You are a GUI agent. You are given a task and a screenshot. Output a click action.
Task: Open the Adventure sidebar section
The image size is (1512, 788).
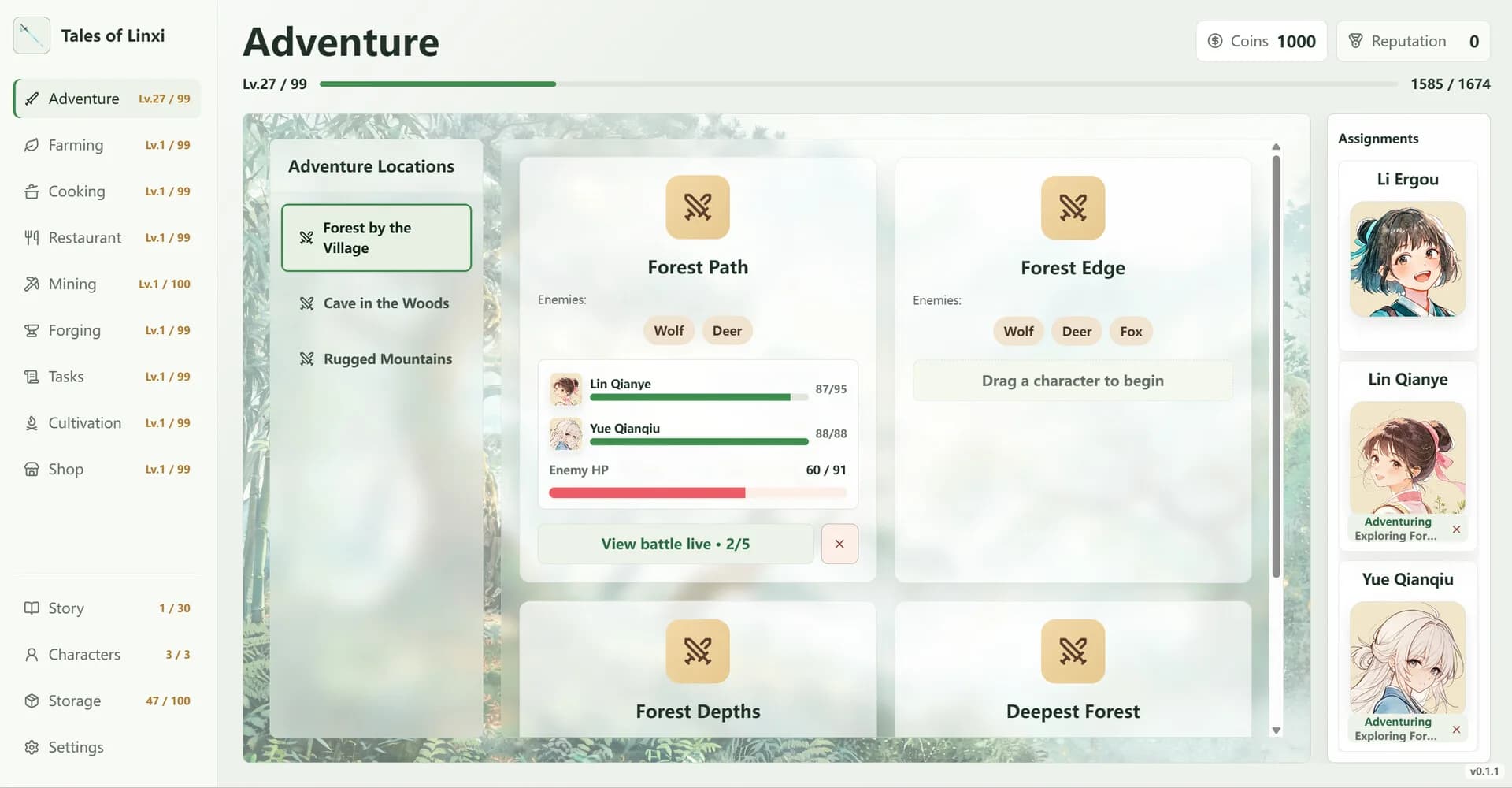click(107, 98)
